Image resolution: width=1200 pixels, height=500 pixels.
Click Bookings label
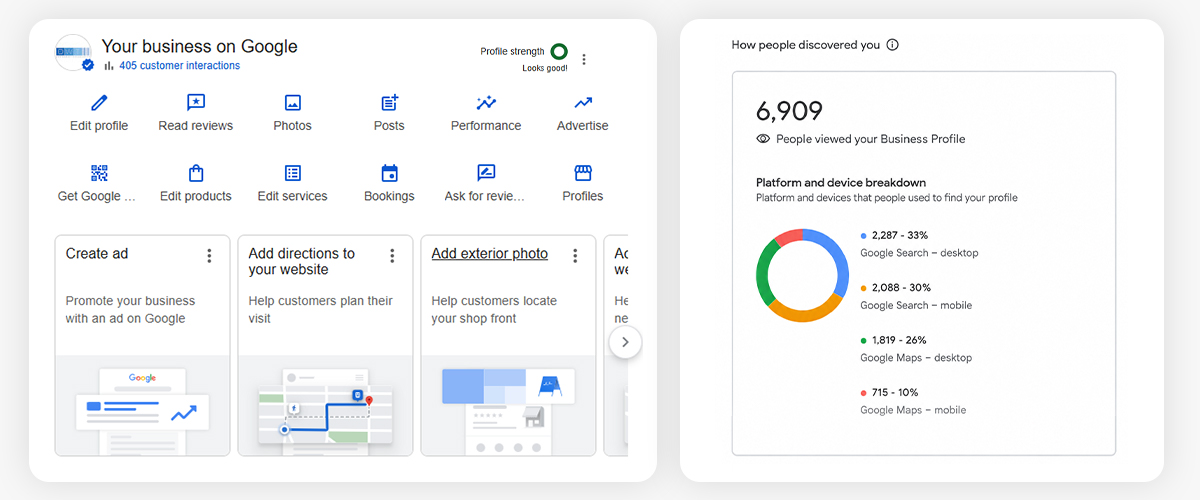coord(389,197)
